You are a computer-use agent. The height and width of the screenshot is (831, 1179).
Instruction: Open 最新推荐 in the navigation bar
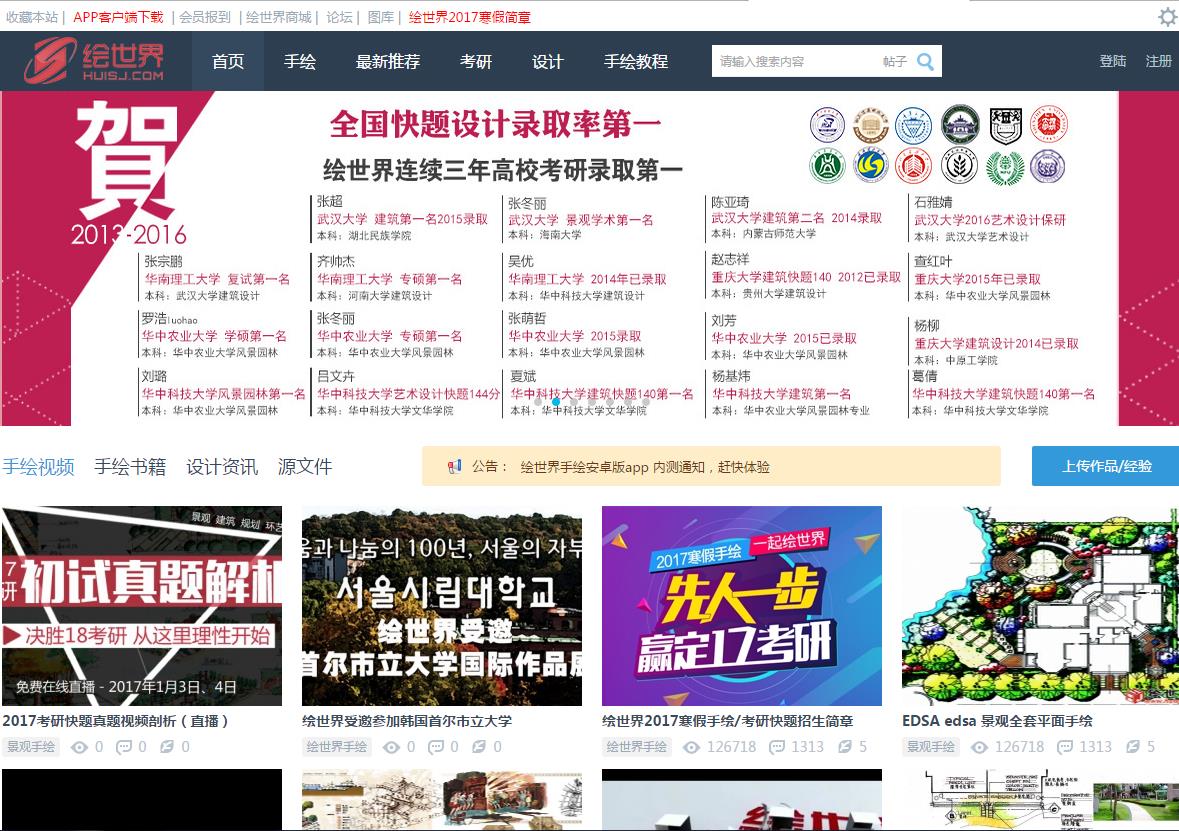[388, 62]
